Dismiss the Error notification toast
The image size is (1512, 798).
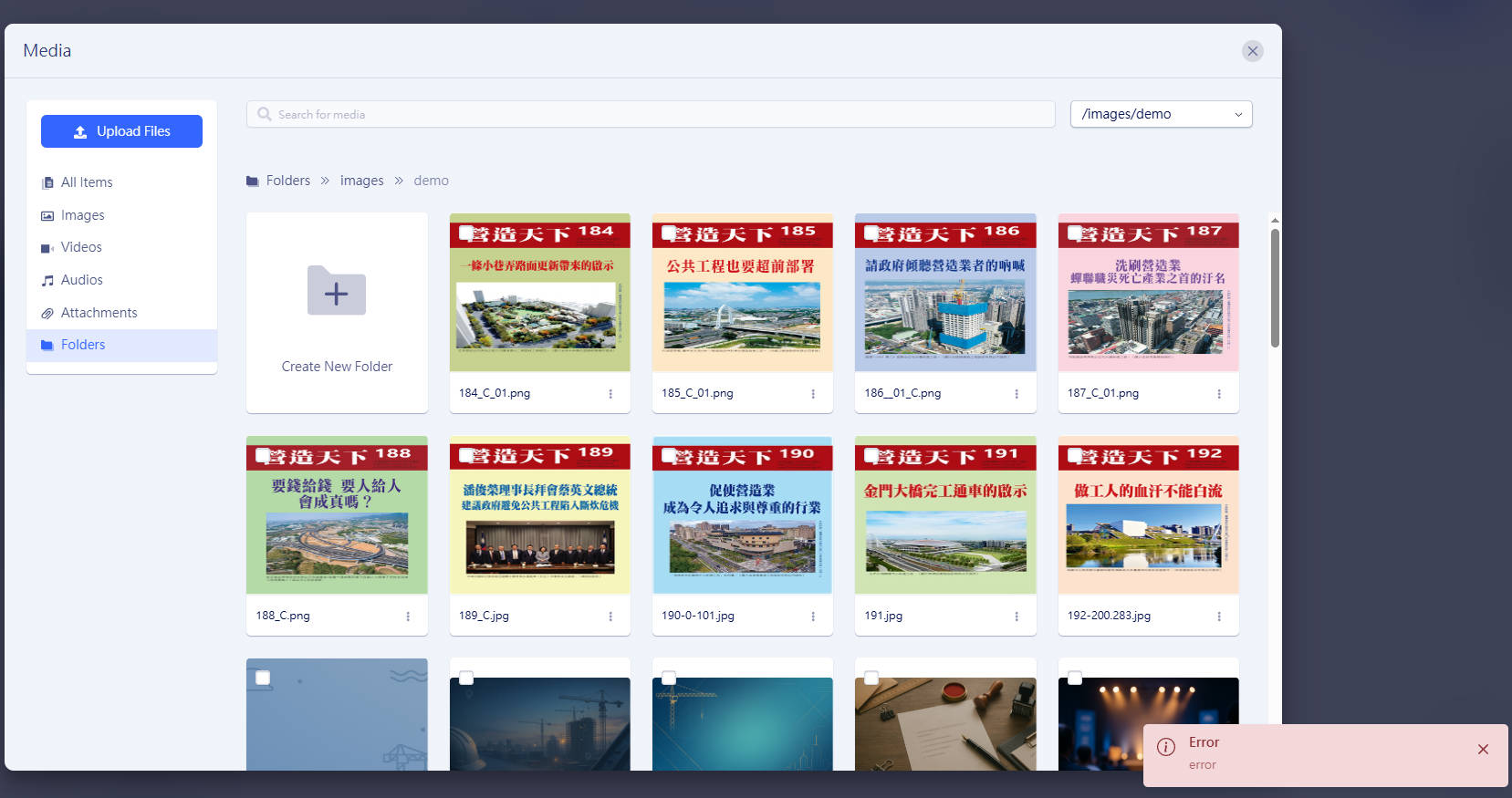click(1483, 750)
